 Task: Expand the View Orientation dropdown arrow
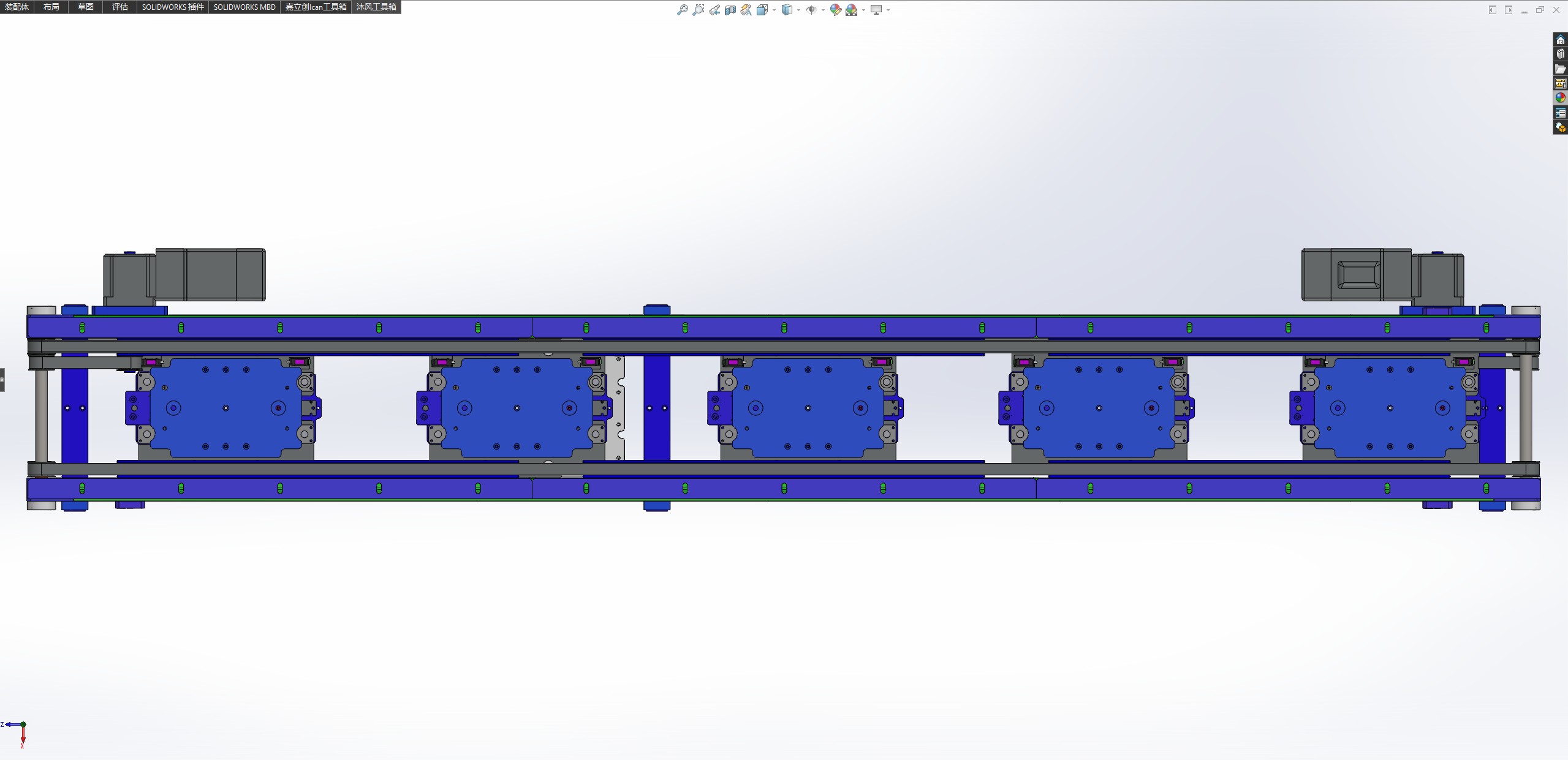(x=774, y=10)
